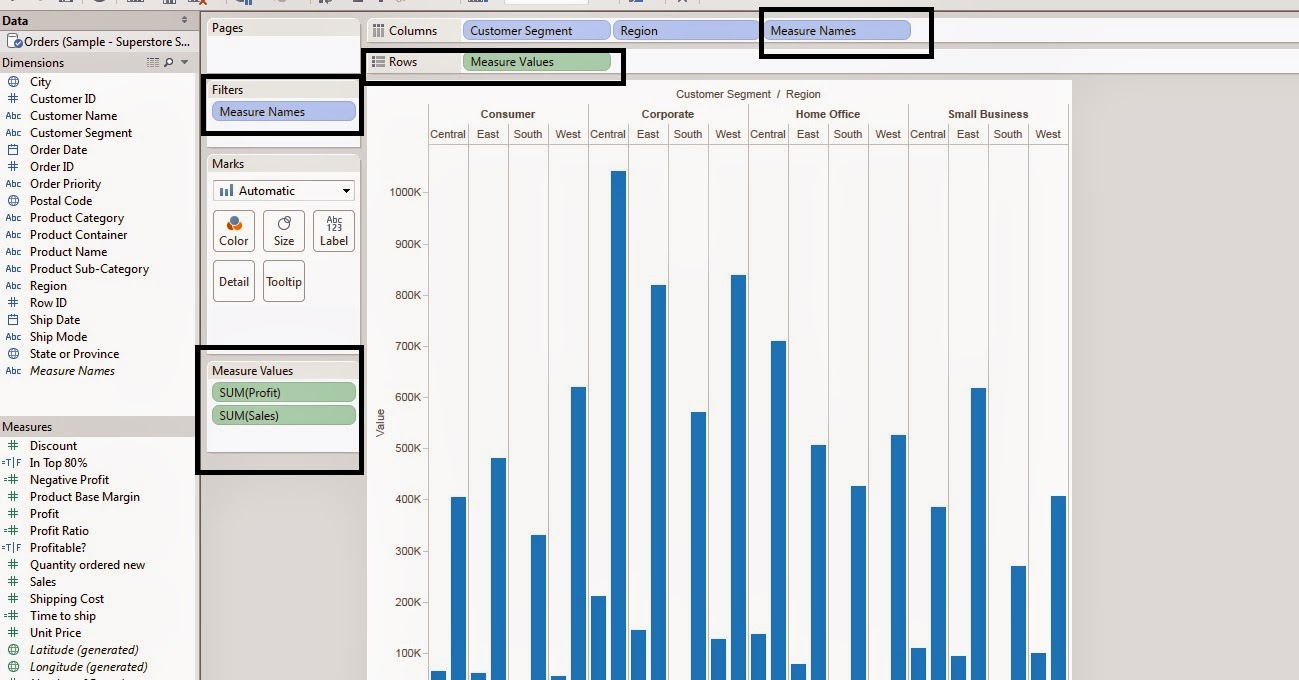Viewport: 1299px width, 680px height.
Task: Click the calendar icon next to Ship Date
Action: [x=13, y=319]
